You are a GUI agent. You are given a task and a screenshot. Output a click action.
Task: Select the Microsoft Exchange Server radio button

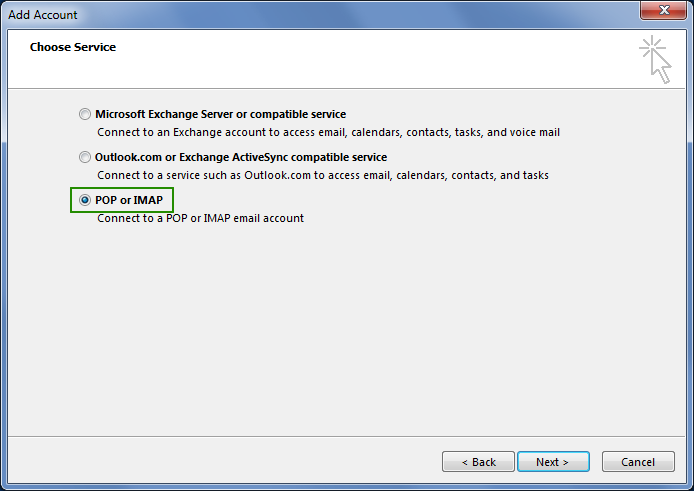pyautogui.click(x=85, y=114)
